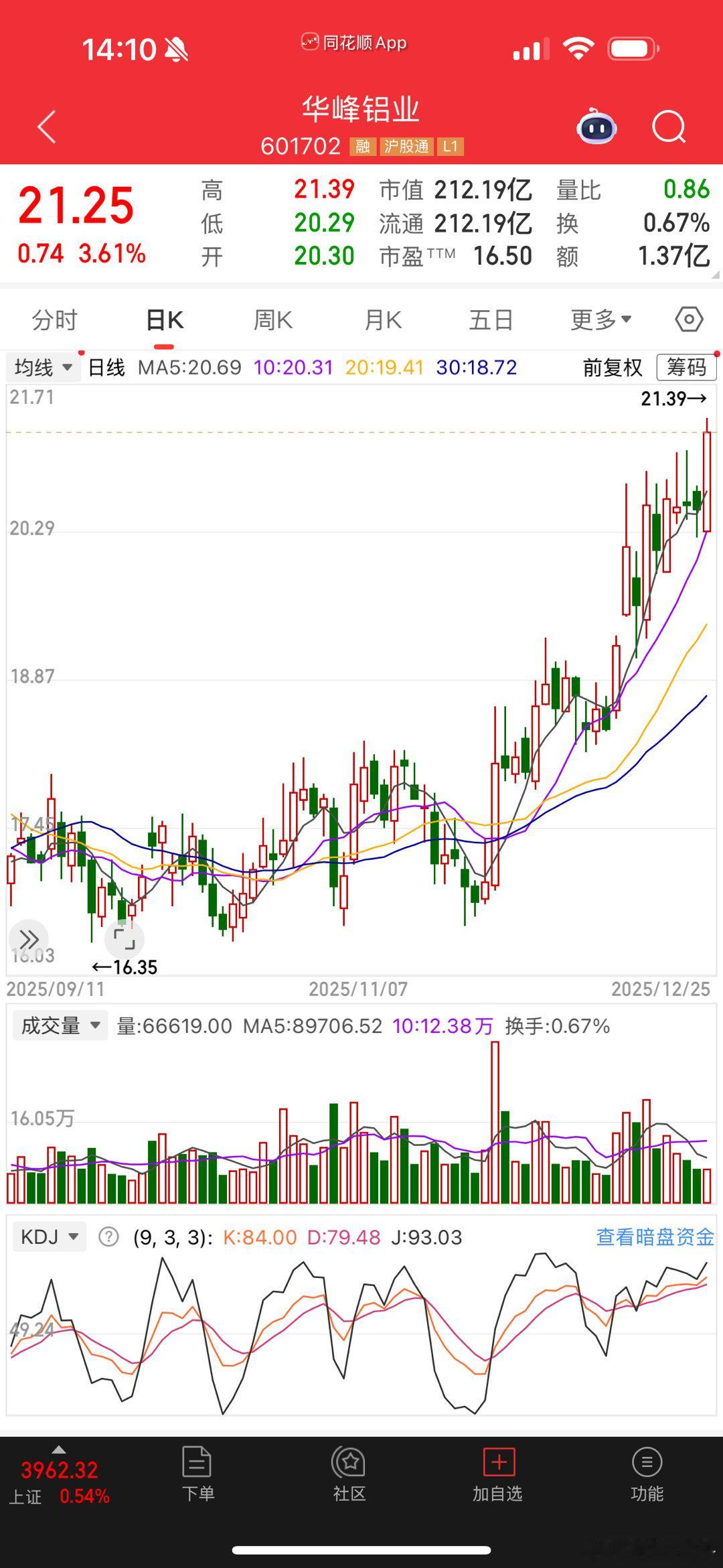Viewport: 723px width, 1568px height.
Task: Tap double-chevron expand icon on chart
Action: [29, 938]
